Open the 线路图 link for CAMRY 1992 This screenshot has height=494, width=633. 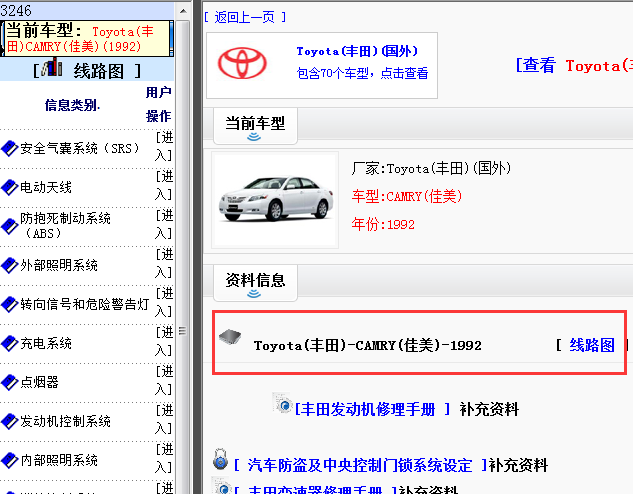(x=592, y=345)
